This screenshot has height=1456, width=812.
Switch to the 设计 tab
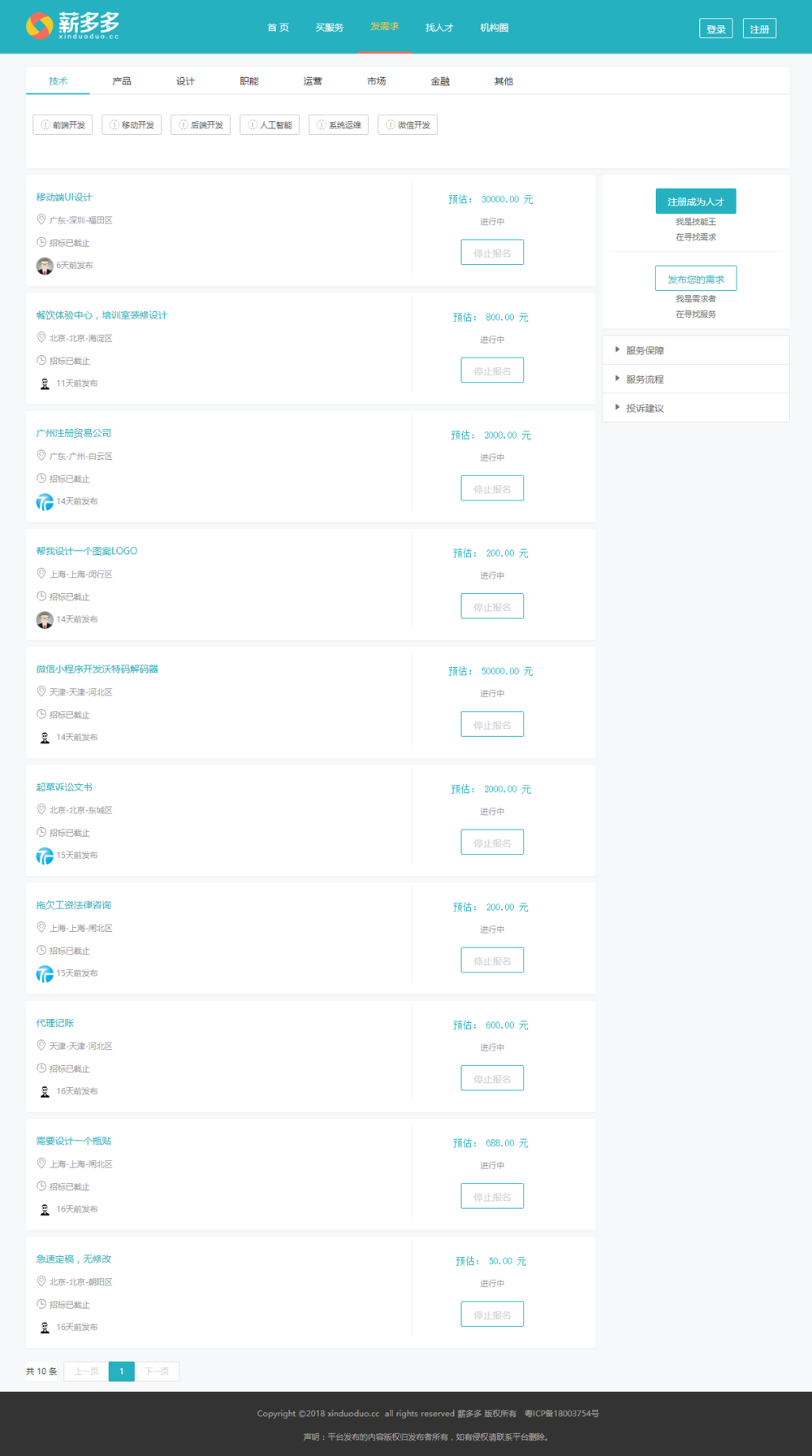(185, 81)
